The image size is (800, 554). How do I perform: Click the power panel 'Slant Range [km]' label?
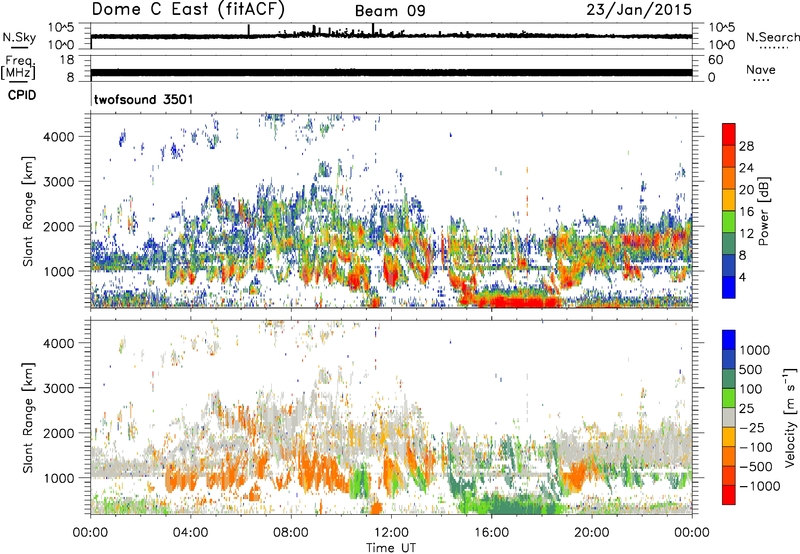pos(28,211)
